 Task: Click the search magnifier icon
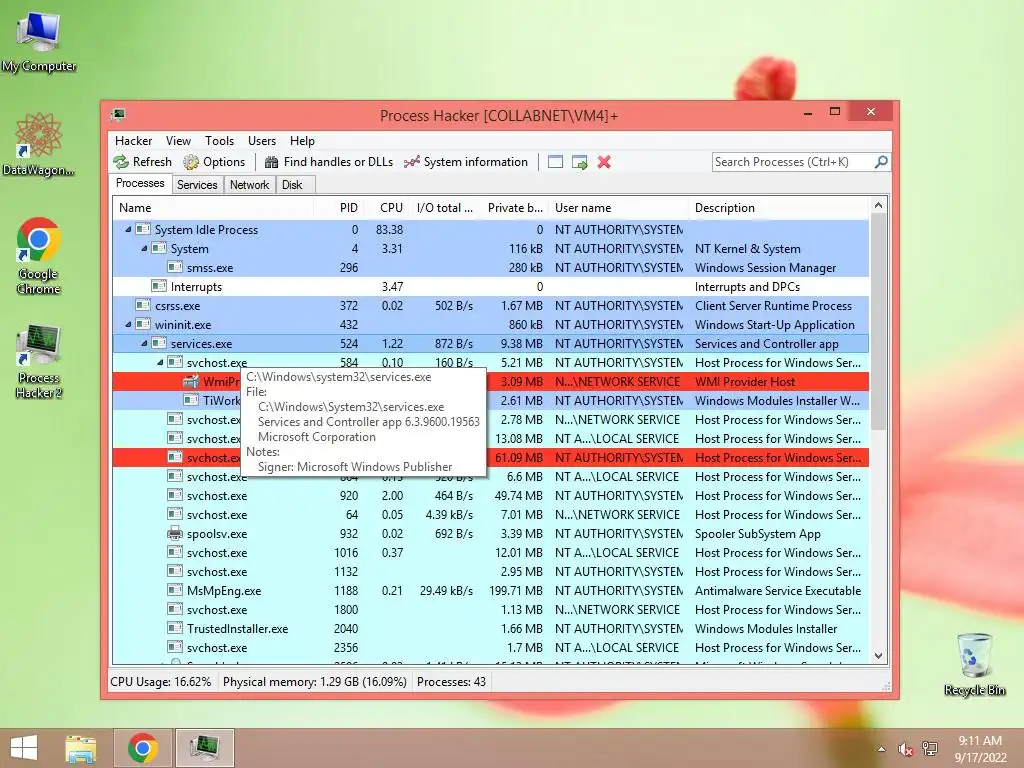[x=881, y=161]
